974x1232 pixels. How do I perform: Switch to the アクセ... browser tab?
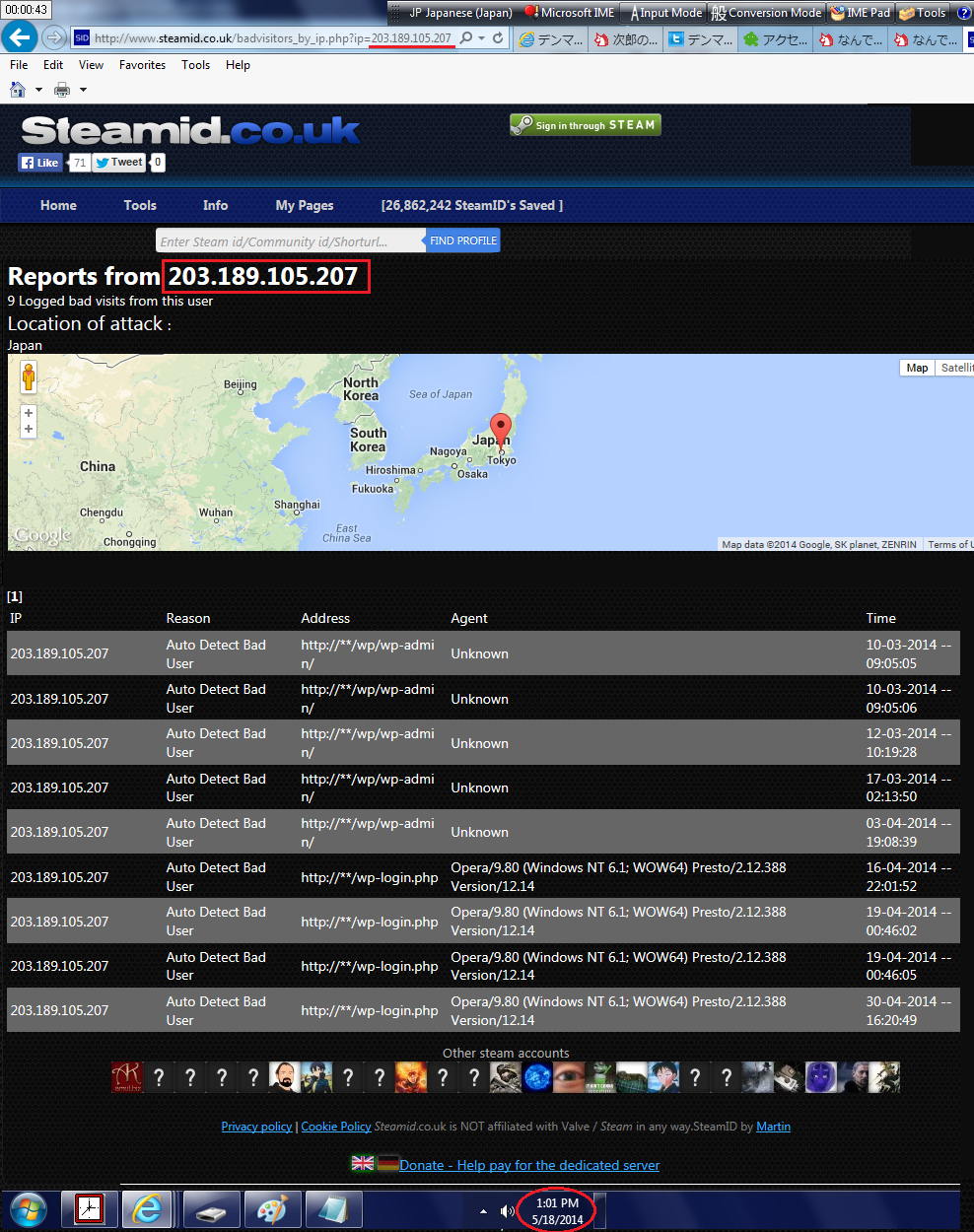tap(776, 39)
